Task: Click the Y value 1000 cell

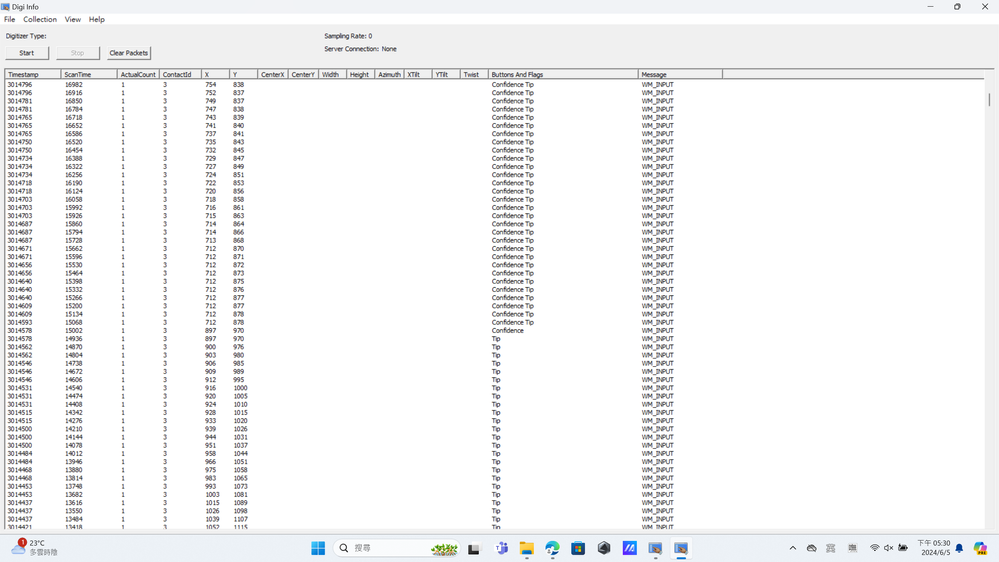Action: point(240,388)
